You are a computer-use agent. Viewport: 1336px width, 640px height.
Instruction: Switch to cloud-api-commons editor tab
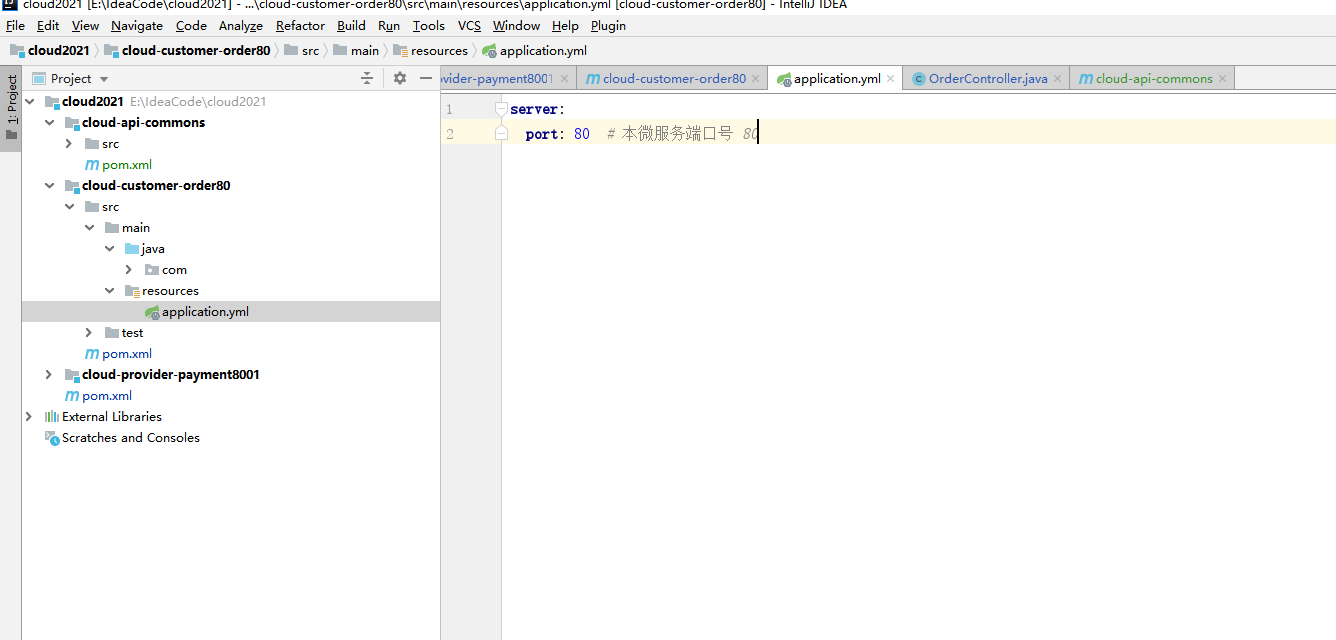(x=1154, y=78)
